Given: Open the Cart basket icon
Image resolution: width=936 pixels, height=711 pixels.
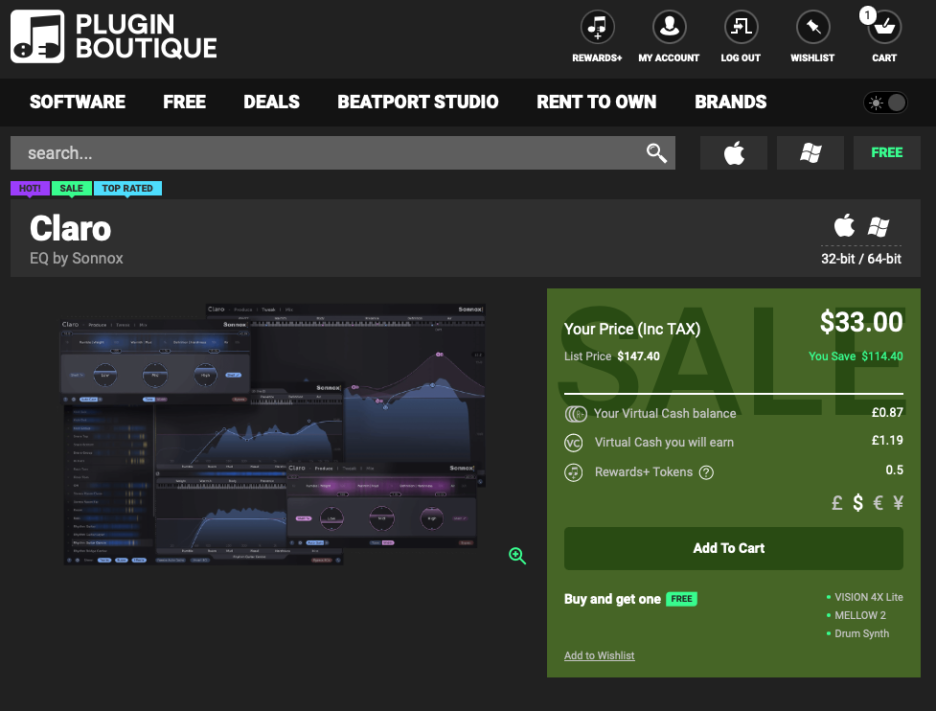Looking at the screenshot, I should [884, 27].
